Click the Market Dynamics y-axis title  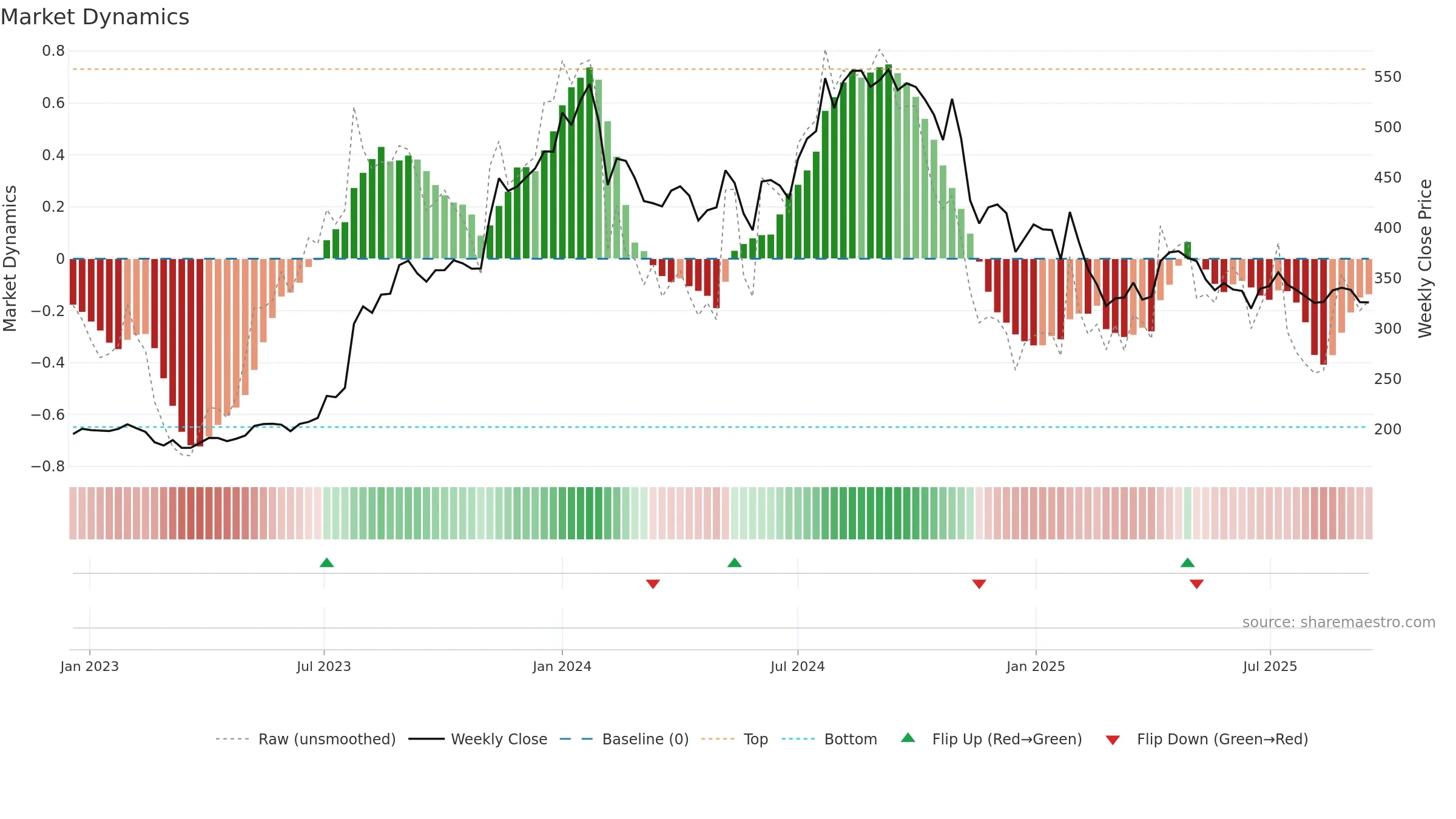point(10,258)
